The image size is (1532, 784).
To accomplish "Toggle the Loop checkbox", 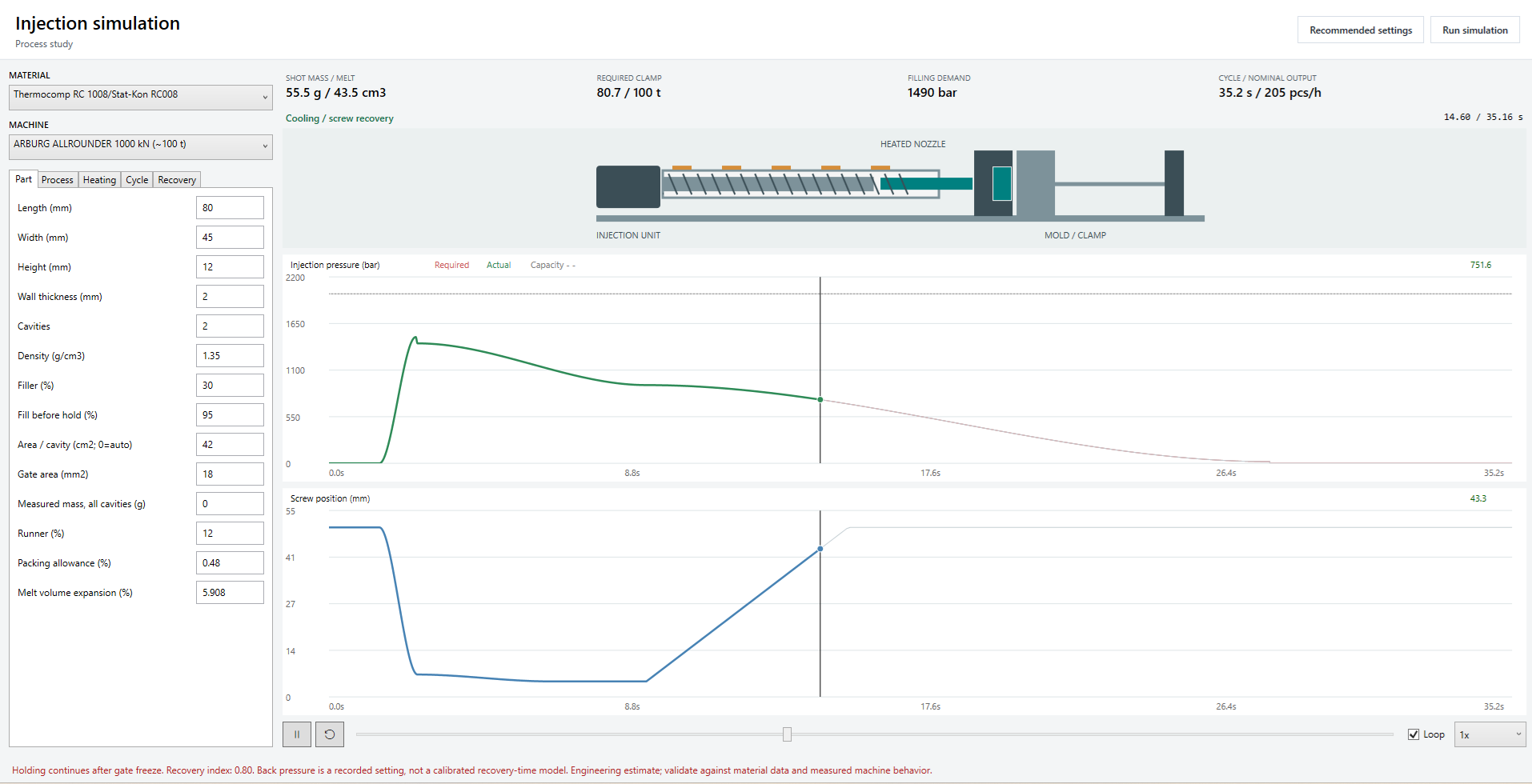I will 1414,734.
